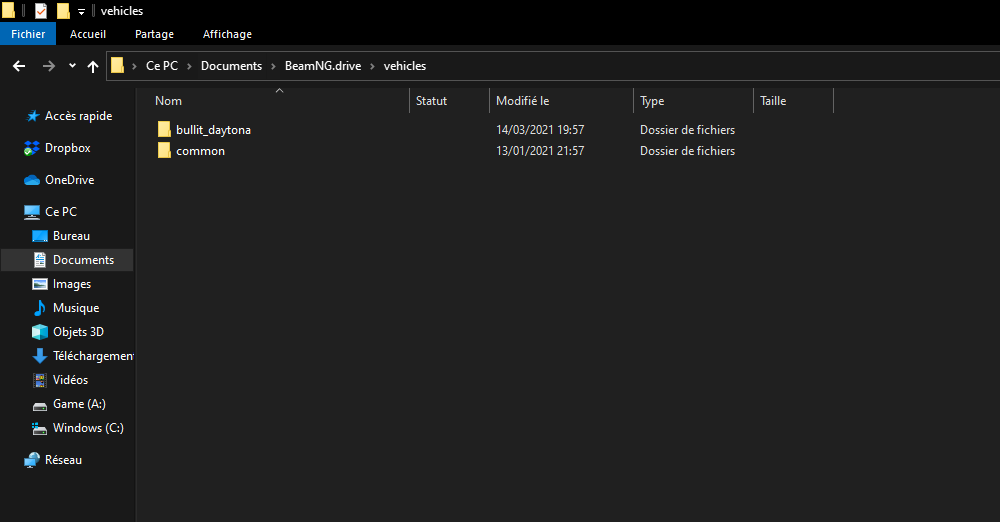Open the Fichier menu tab
The image size is (1000, 522).
click(x=28, y=34)
